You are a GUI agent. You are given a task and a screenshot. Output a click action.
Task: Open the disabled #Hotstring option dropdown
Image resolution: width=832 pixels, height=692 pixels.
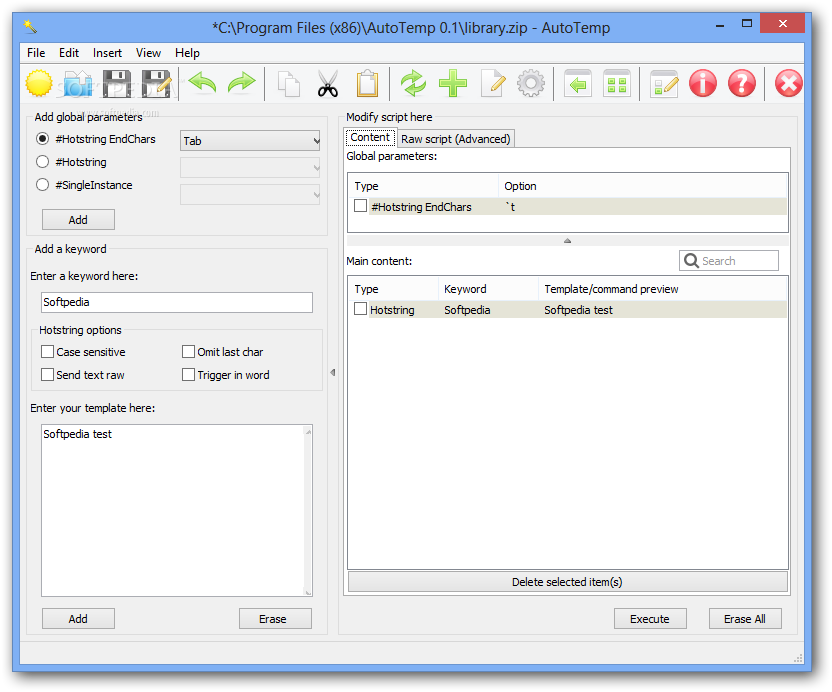250,168
